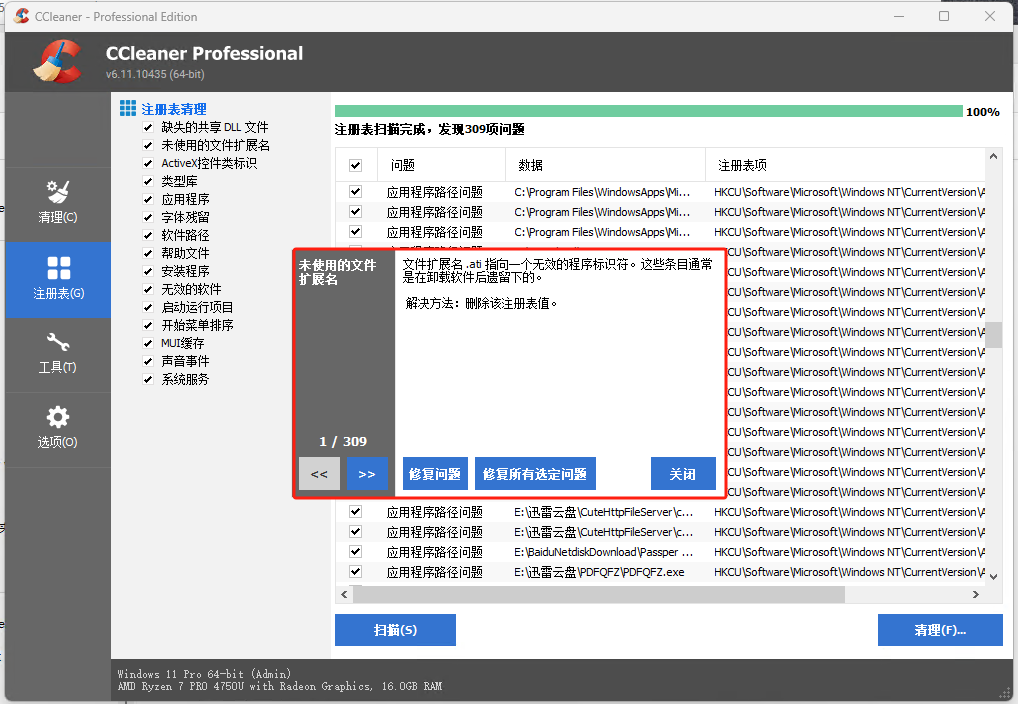This screenshot has width=1018, height=704.
Task: Click the horizontal scrollbar thumb
Action: point(599,594)
